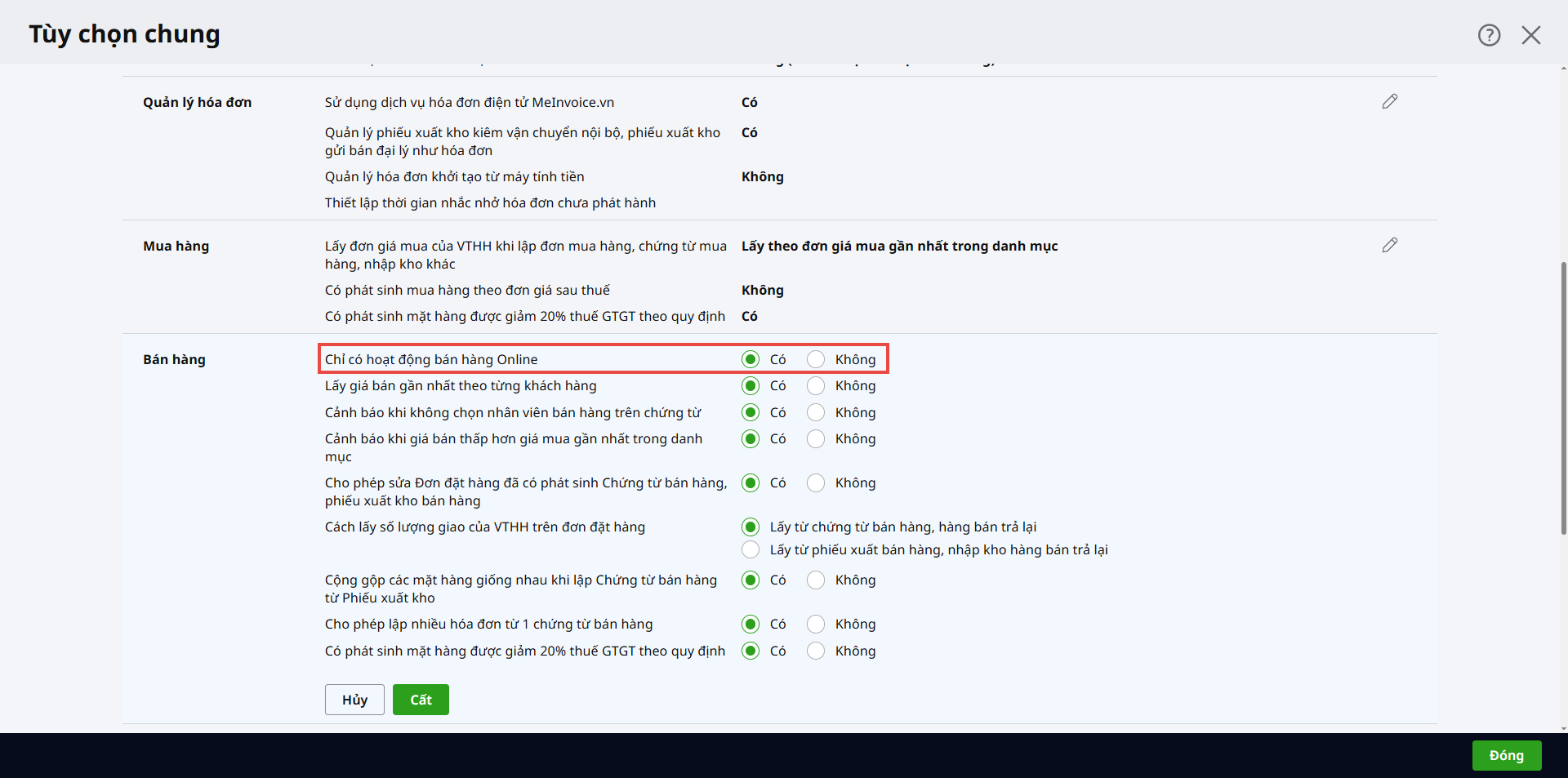The height and width of the screenshot is (778, 1568).
Task: Select Có for Chỉ có hoạt động bán hàng Online
Action: (x=751, y=359)
